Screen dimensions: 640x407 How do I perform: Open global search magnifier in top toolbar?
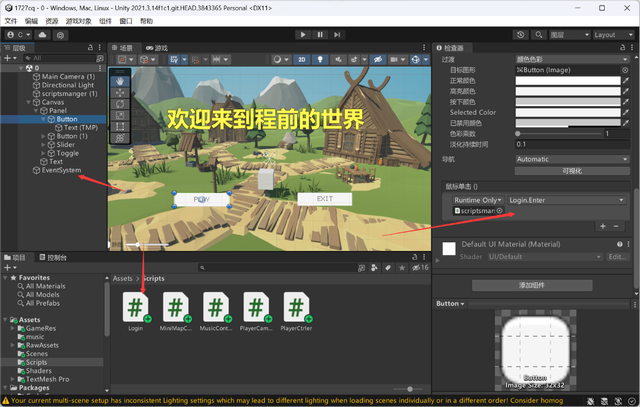pyautogui.click(x=539, y=35)
